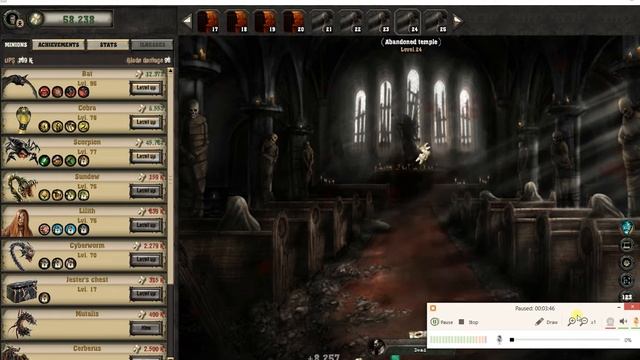Click the recorder microphone volume slider
Screen dimensions: 640x360
[565, 340]
